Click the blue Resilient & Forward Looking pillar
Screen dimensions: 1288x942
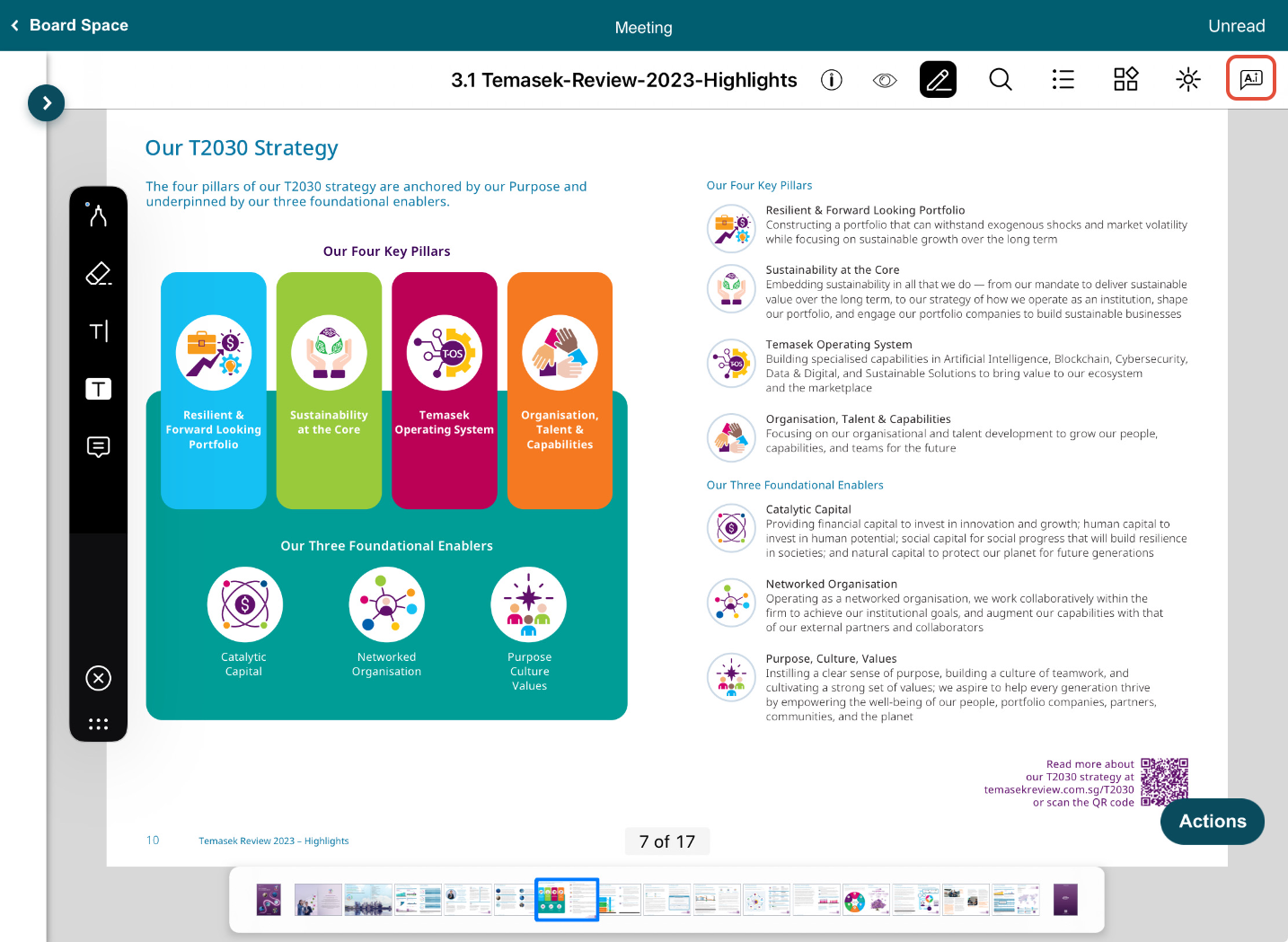coord(214,391)
